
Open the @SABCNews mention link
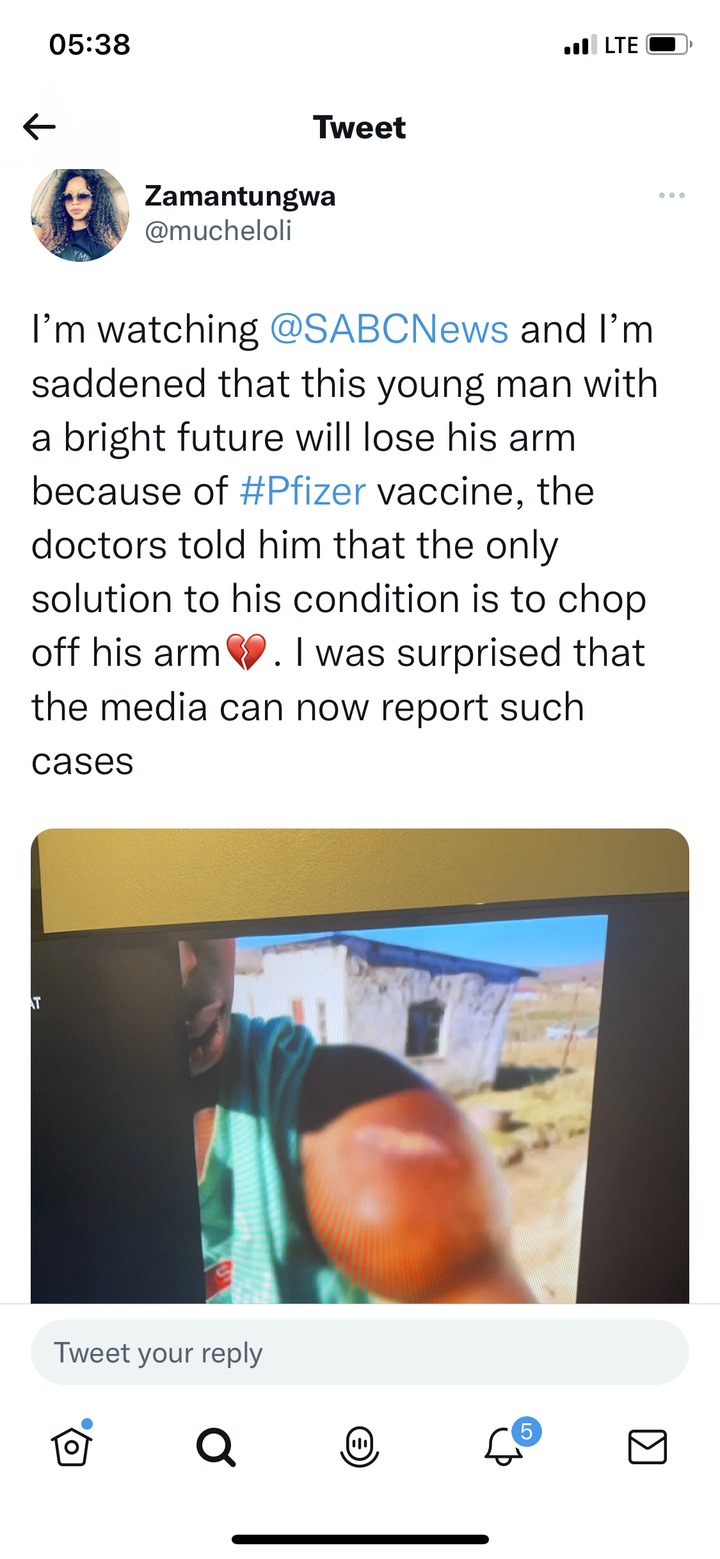[389, 329]
